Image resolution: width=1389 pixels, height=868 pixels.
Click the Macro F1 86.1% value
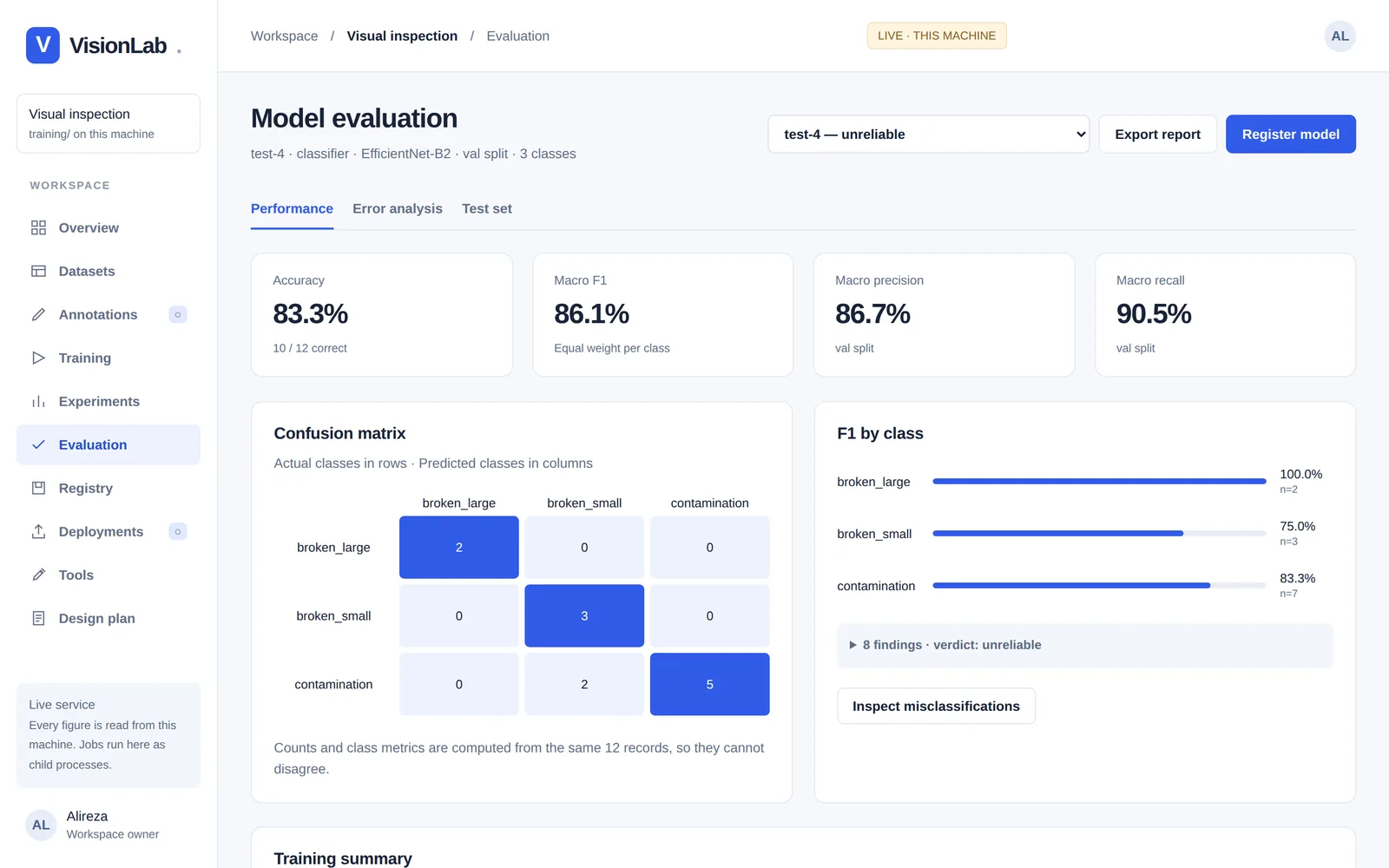coord(591,313)
